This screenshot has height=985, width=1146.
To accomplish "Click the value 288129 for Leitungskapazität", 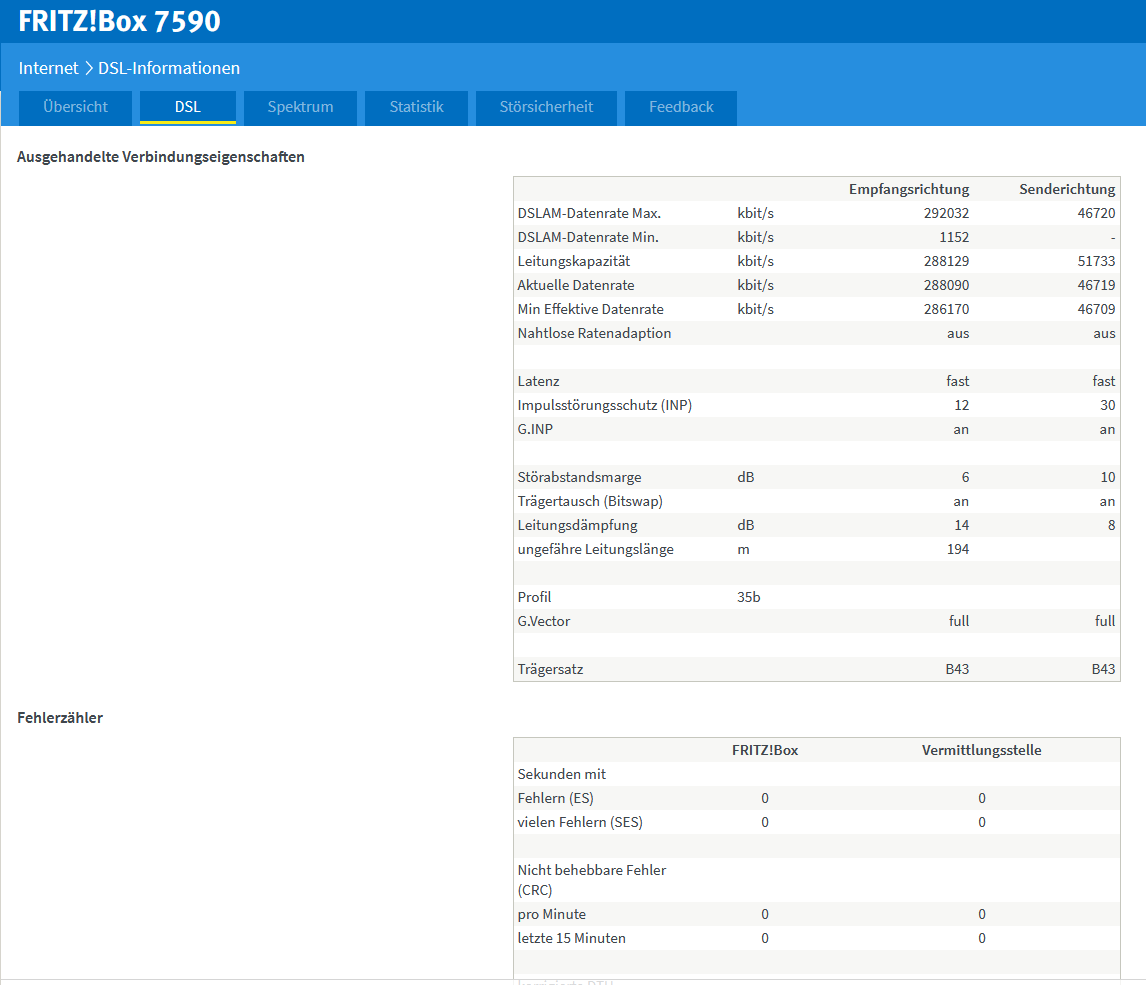I will (946, 261).
